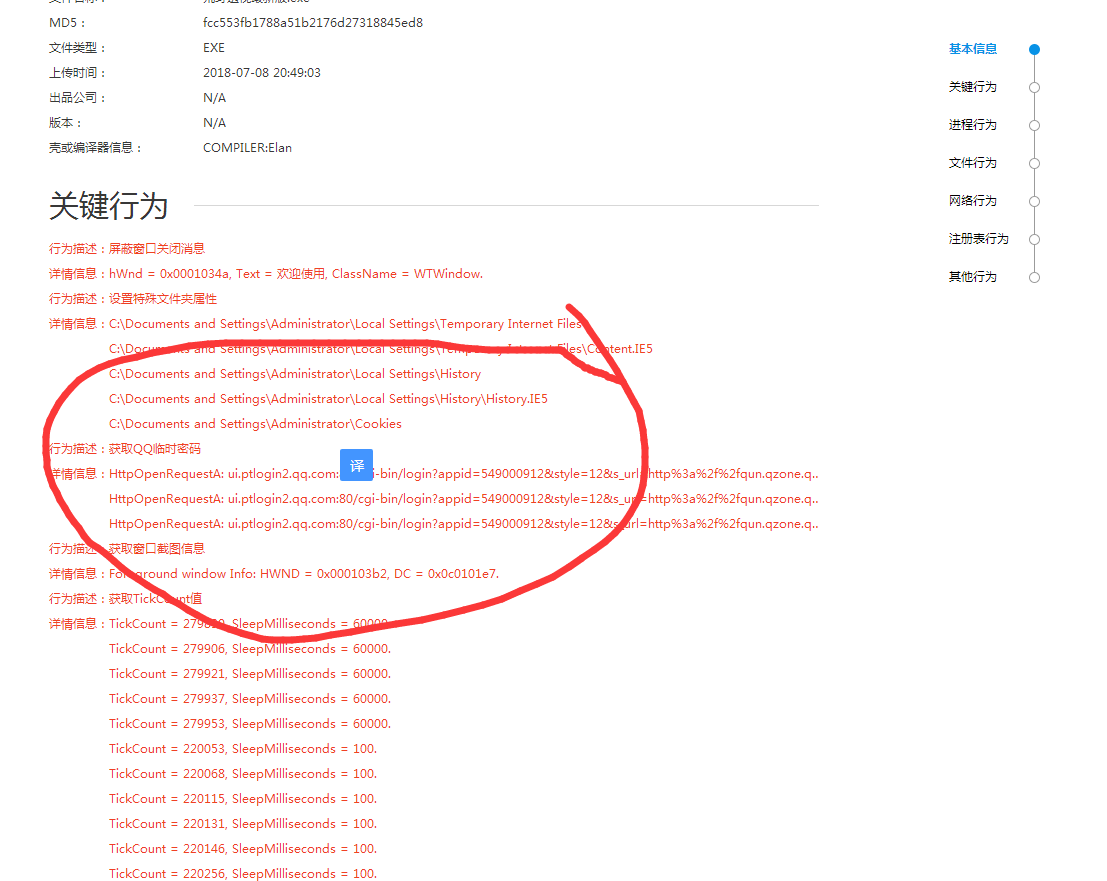This screenshot has width=1107, height=881.
Task: Navigate to 文件行为 in the sidebar
Action: (x=972, y=163)
